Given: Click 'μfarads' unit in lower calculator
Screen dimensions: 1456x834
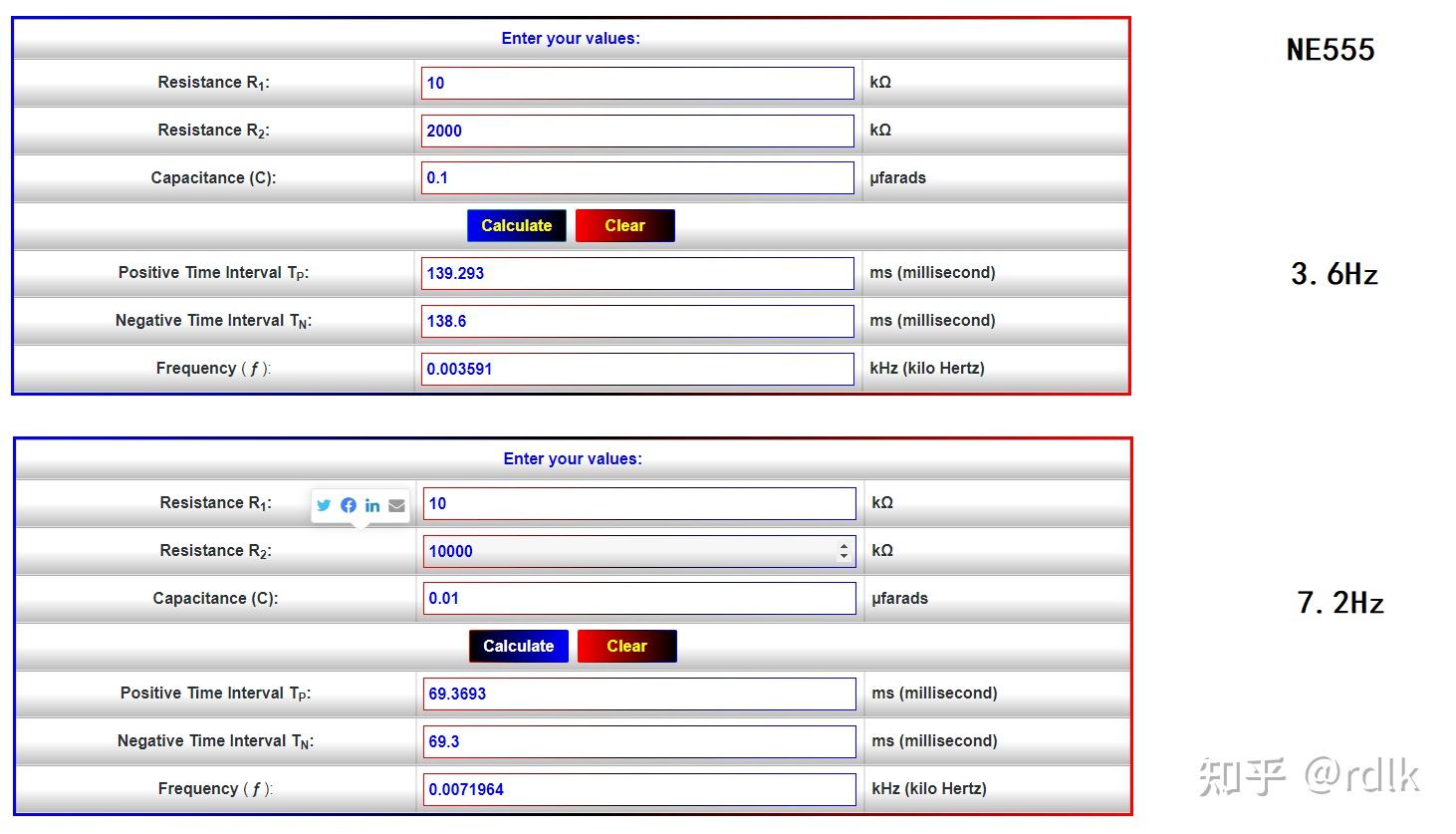Looking at the screenshot, I should 900,598.
